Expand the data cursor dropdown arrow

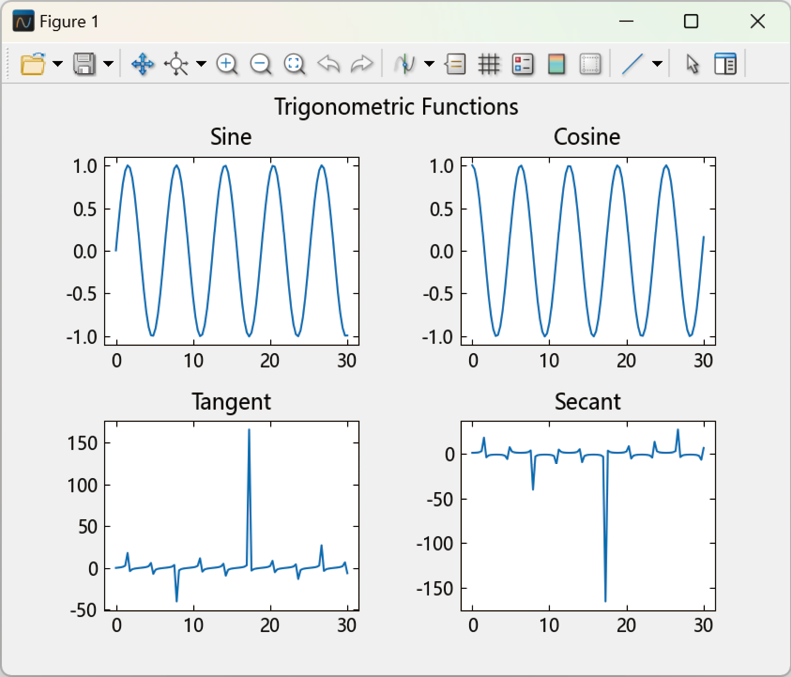click(201, 64)
